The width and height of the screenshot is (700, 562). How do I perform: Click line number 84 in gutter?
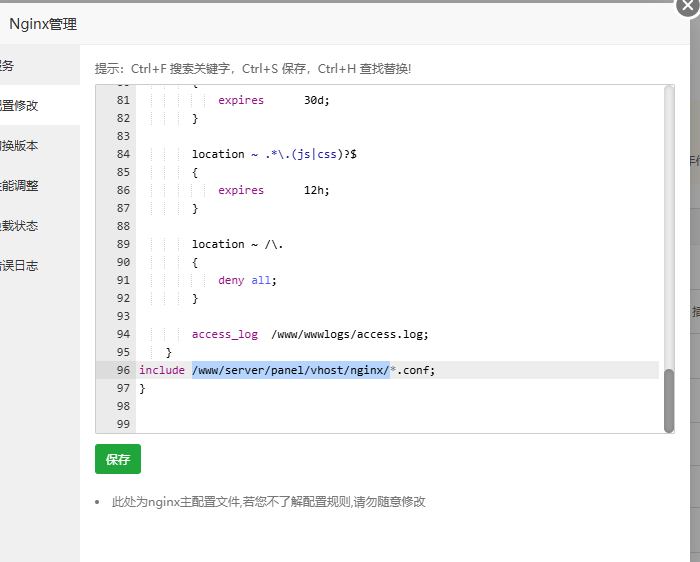pos(123,154)
